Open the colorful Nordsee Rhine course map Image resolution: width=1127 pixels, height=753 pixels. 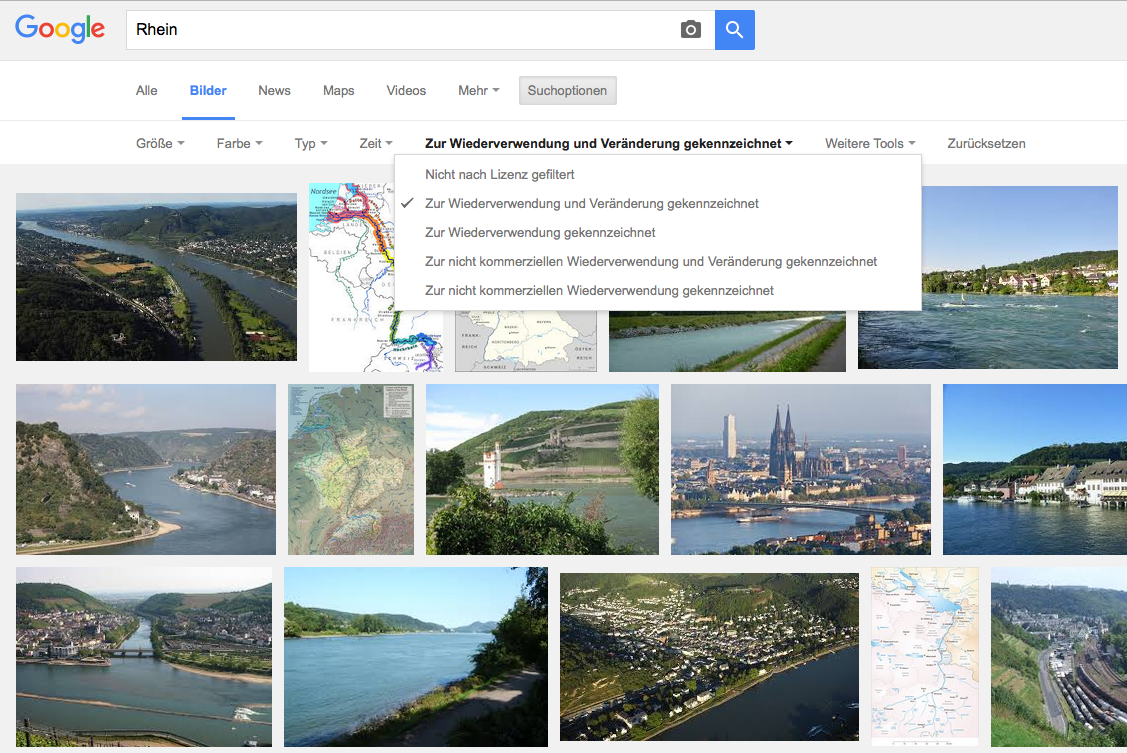(x=351, y=277)
